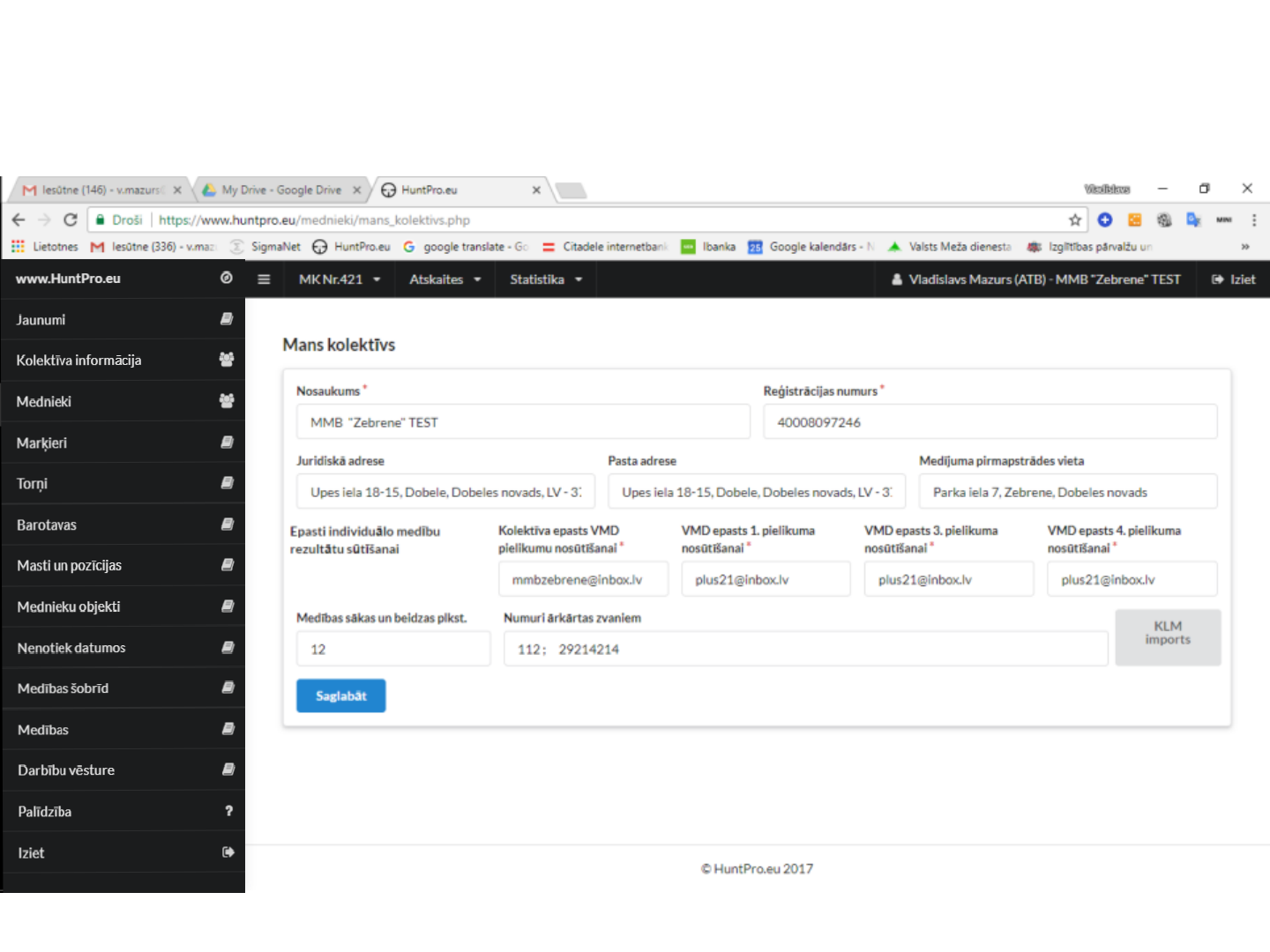
Task: Click the Palīdzība question mark icon
Action: click(228, 811)
